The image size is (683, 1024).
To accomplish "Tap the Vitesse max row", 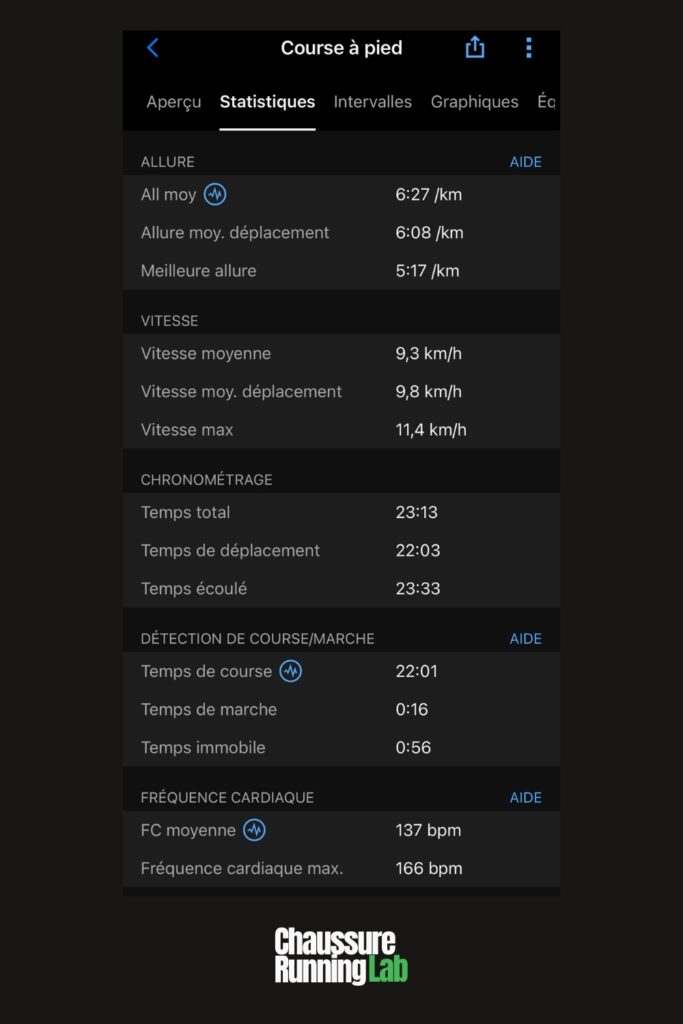I will (x=341, y=430).
